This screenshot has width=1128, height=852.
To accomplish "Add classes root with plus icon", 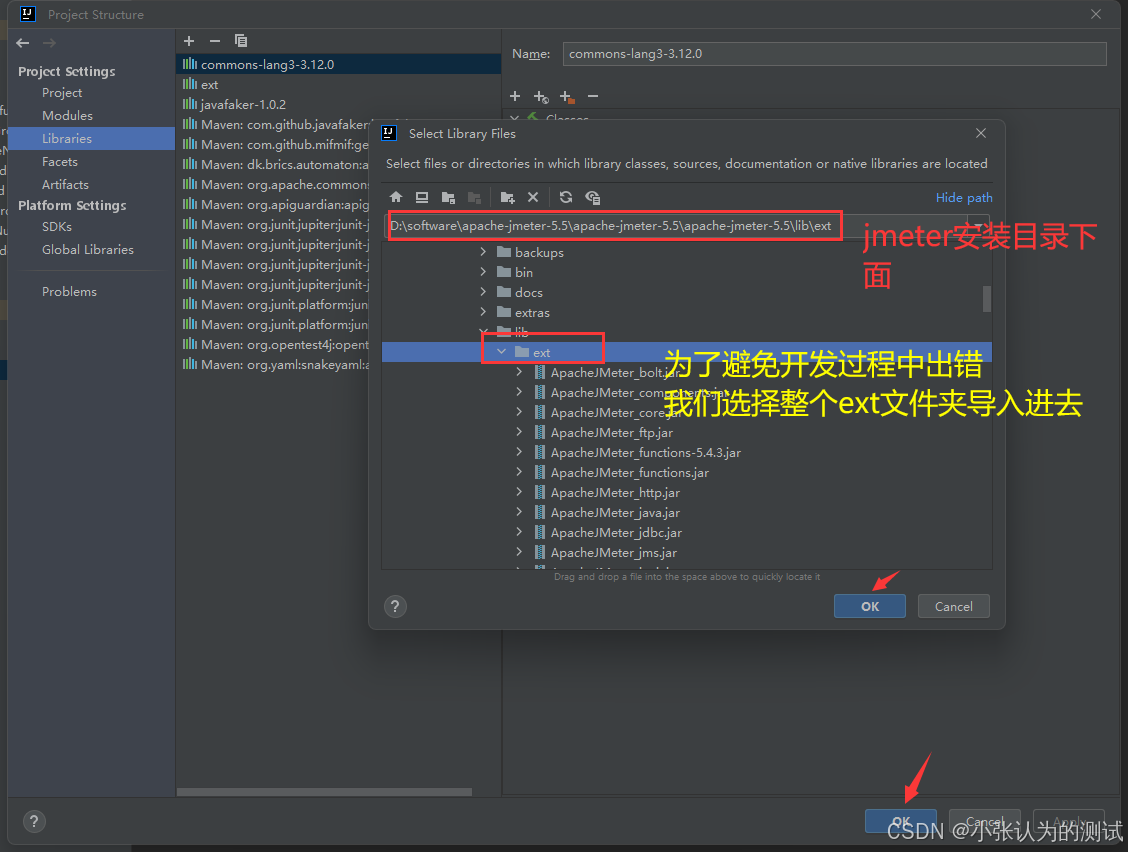I will 514,96.
